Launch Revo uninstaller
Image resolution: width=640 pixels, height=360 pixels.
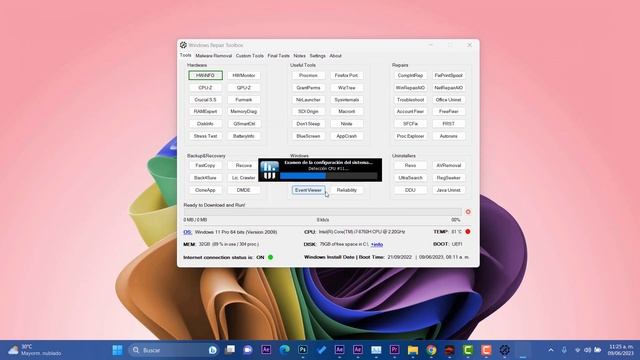pyautogui.click(x=410, y=165)
